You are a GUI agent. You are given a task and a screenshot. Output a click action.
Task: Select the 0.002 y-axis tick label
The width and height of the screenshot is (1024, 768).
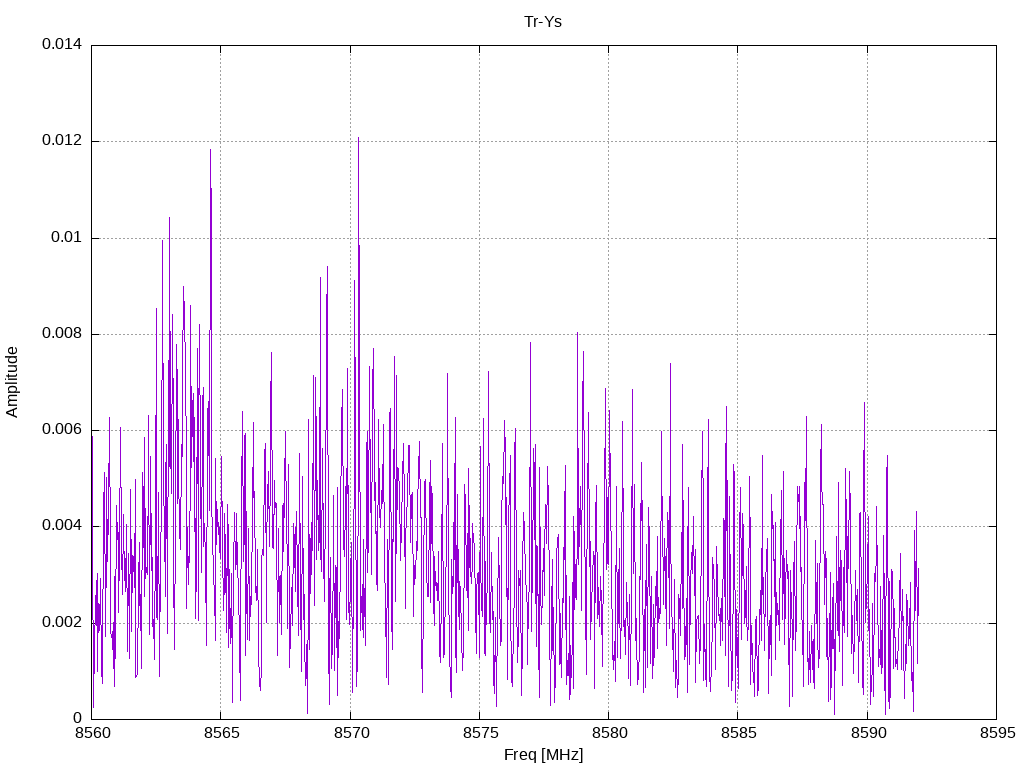pos(61,622)
